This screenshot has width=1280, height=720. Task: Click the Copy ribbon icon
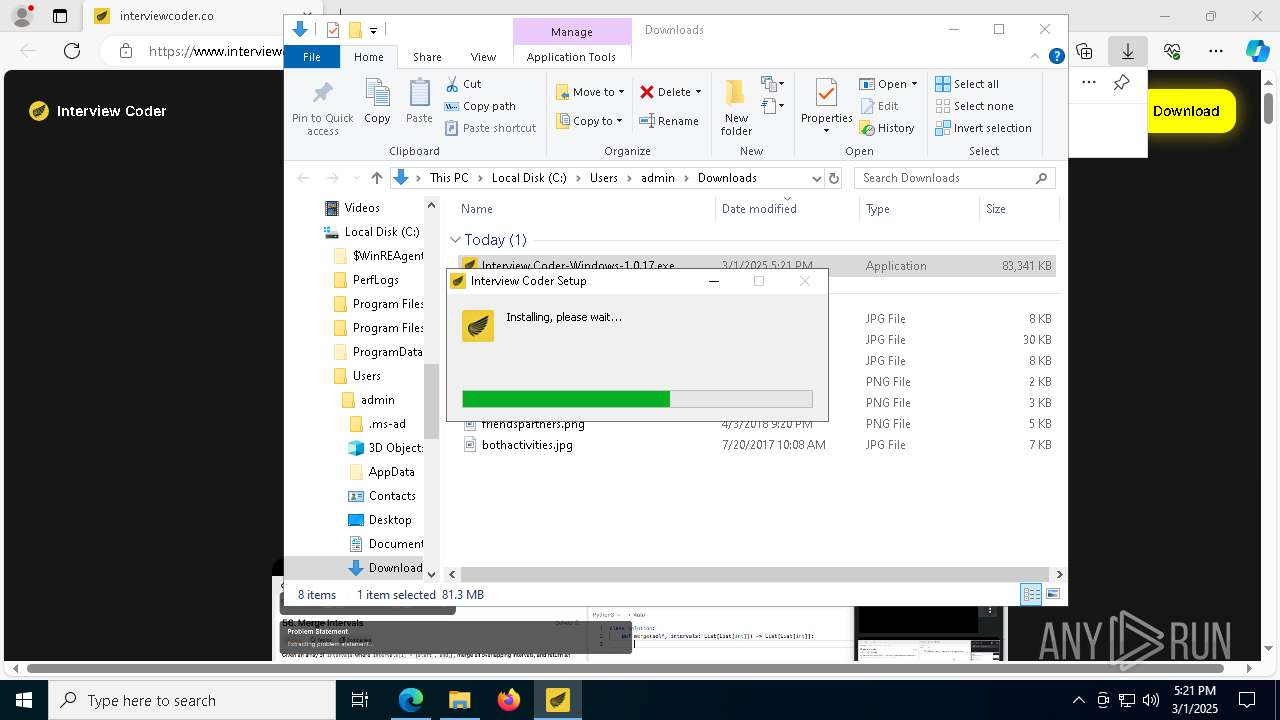(377, 102)
